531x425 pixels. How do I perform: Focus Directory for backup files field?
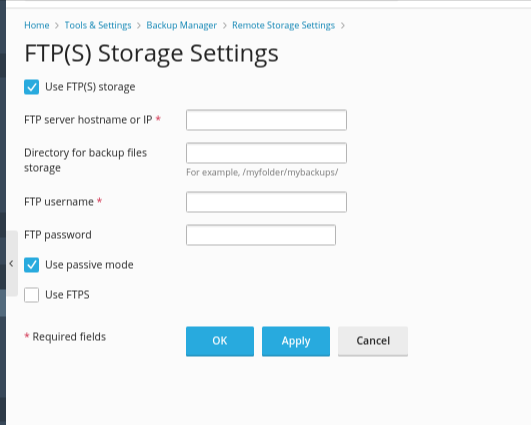click(x=266, y=153)
